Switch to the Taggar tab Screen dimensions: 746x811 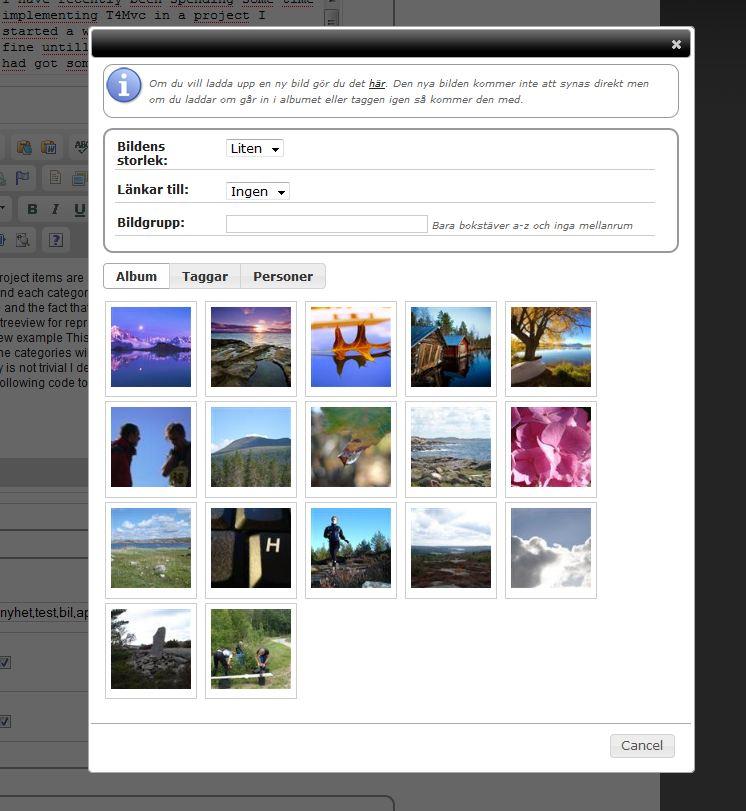coord(205,277)
